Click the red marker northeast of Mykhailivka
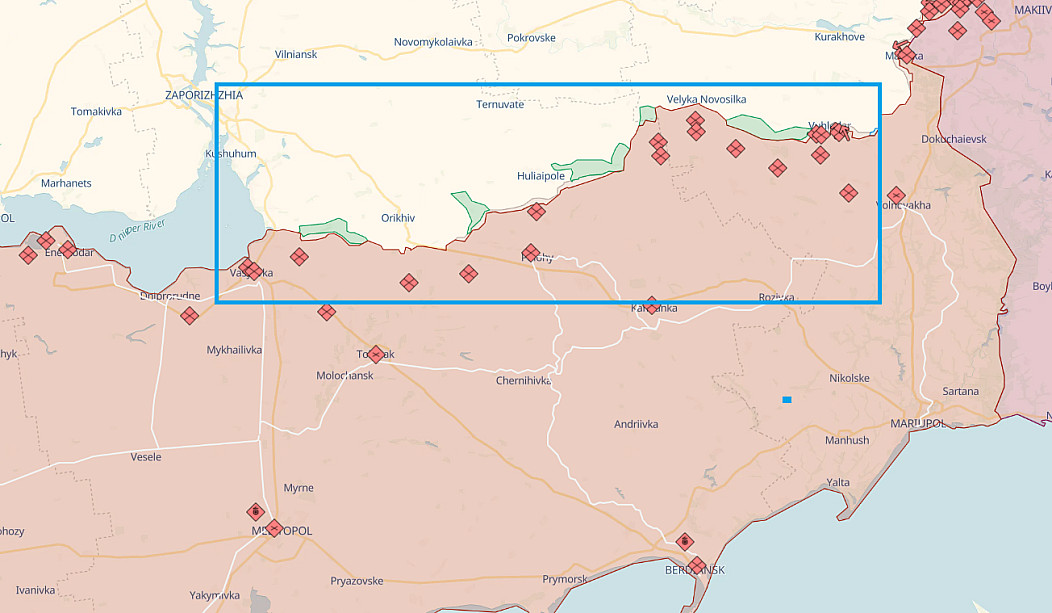Screen dimensions: 1052x613 click(x=326, y=312)
